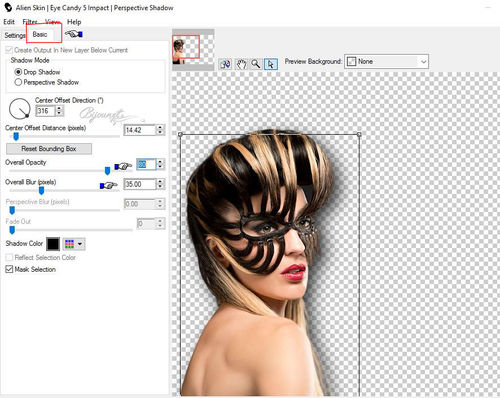Click Overall Blur slider handle
Image resolution: width=500 pixels, height=398 pixels.
[41, 191]
